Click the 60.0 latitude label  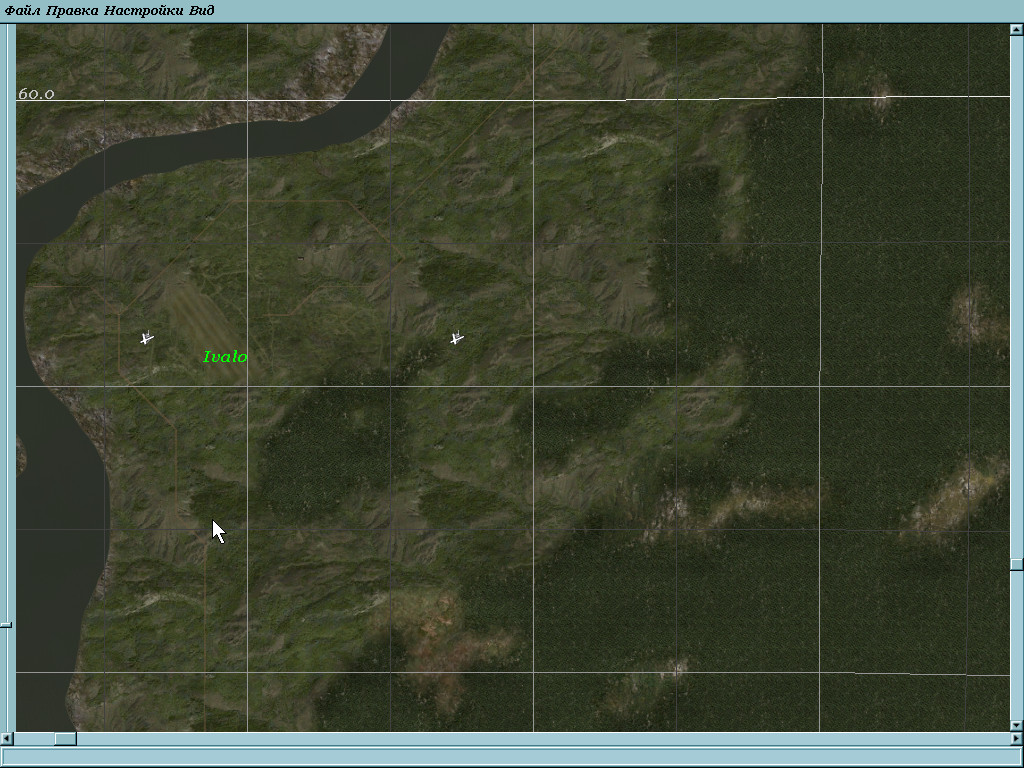[36, 94]
